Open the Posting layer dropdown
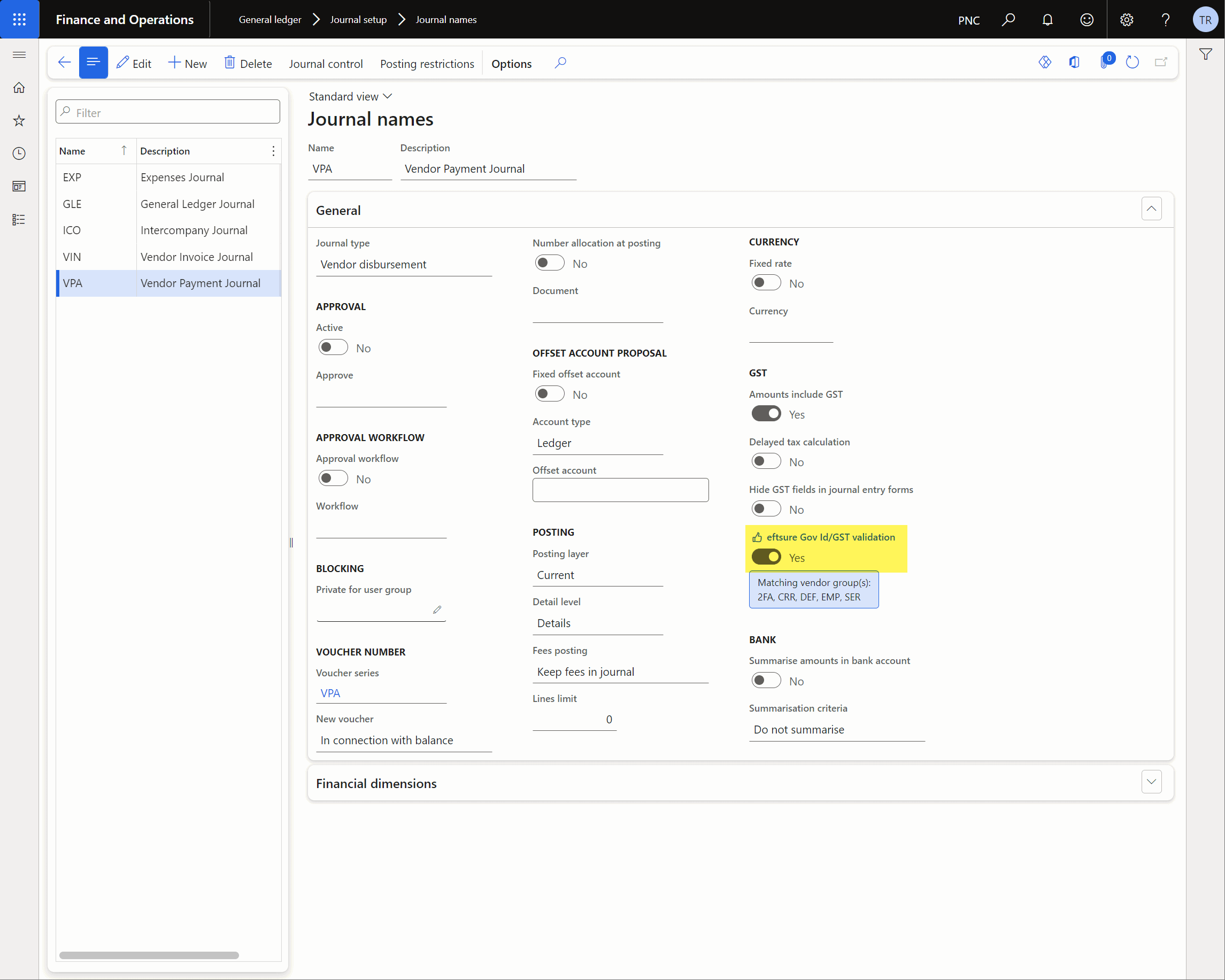Viewport: 1225px width, 980px height. (598, 575)
